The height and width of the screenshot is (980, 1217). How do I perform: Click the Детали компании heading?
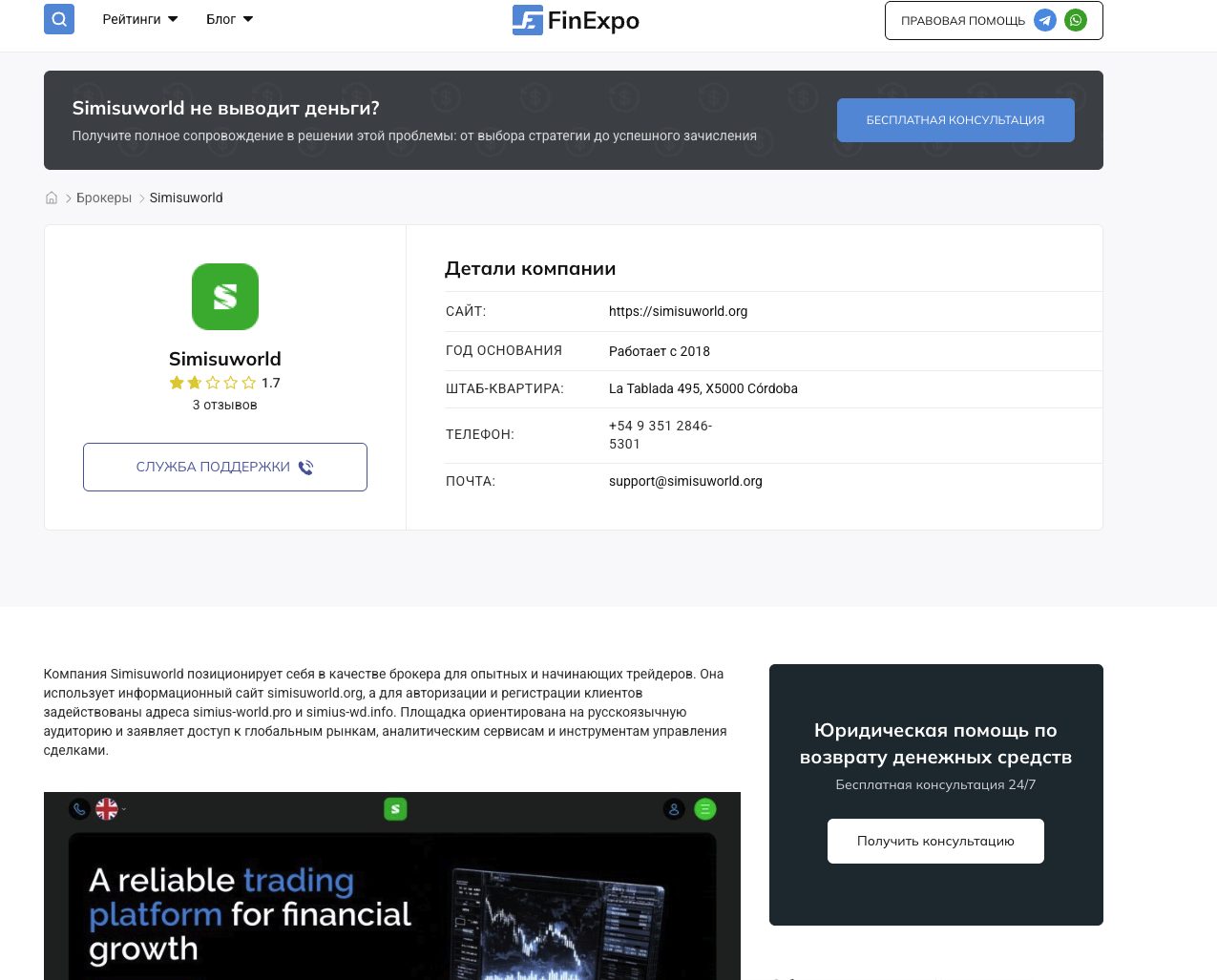click(531, 268)
